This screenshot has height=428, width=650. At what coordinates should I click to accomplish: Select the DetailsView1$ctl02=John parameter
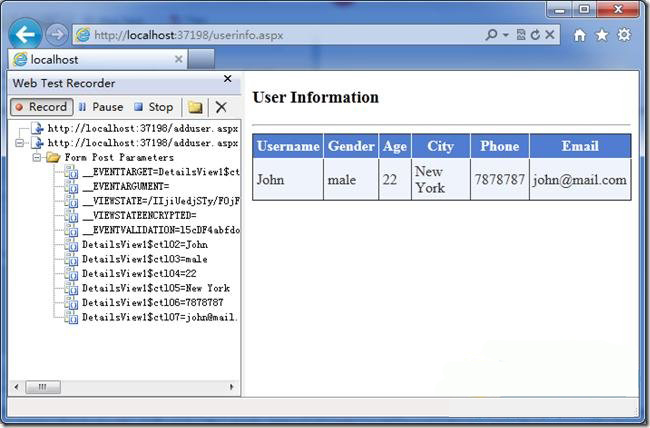tap(145, 244)
